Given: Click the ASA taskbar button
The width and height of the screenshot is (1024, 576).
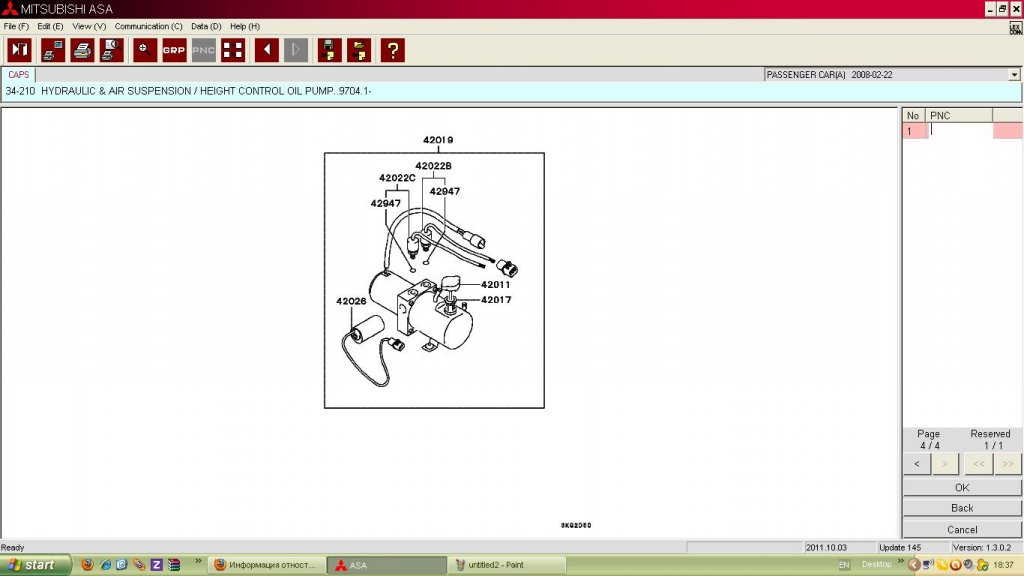Looking at the screenshot, I should coord(387,565).
